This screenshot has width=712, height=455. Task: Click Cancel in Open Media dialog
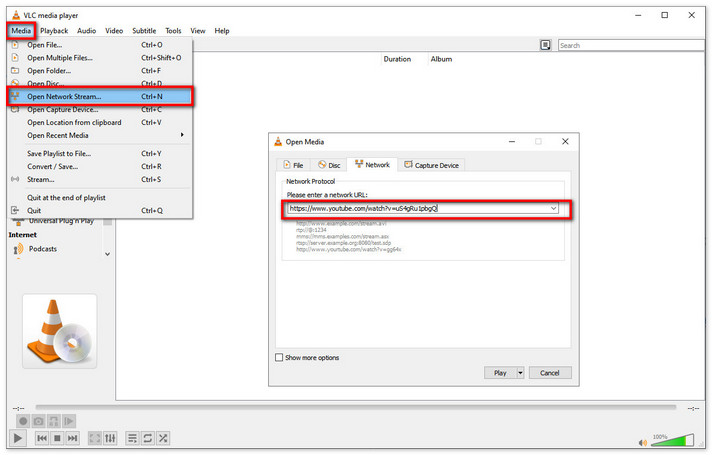point(550,373)
